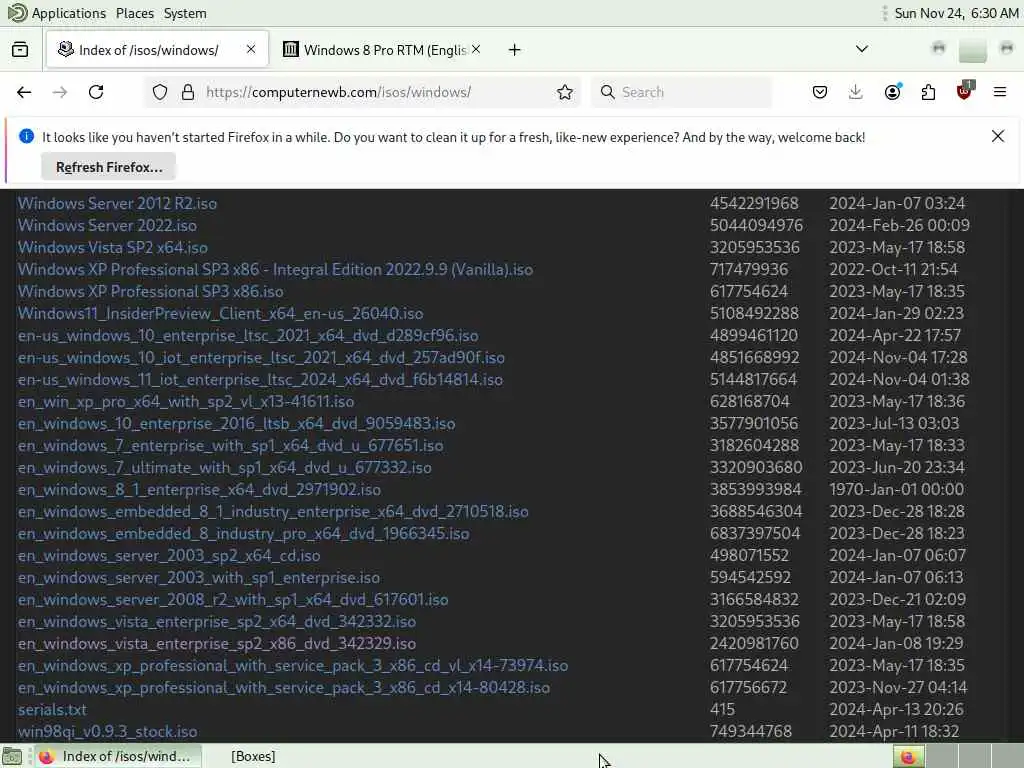Open Firefox account menu
Image resolution: width=1024 pixels, height=768 pixels.
point(892,92)
